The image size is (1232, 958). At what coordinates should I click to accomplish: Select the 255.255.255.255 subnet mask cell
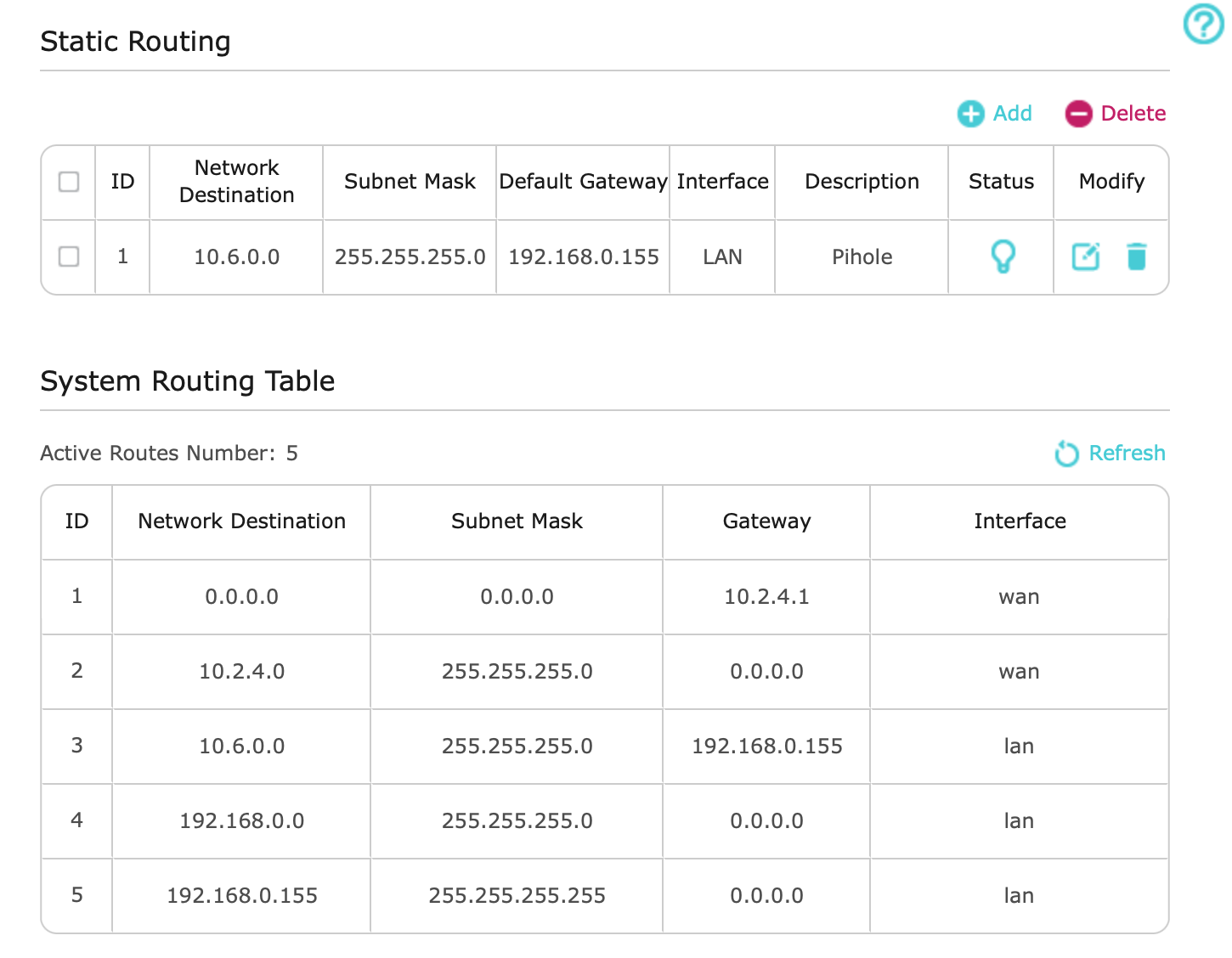pos(517,896)
